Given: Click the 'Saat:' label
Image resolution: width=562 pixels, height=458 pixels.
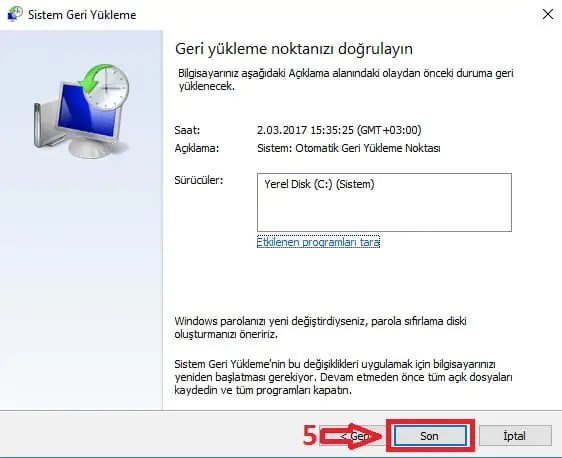Looking at the screenshot, I should point(187,130).
